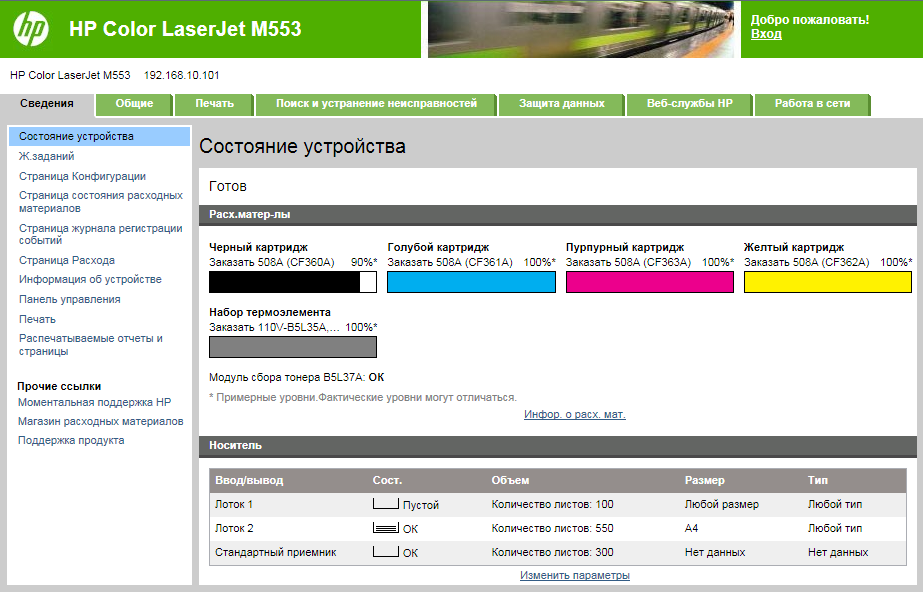Switch to the Печать tab

[214, 104]
